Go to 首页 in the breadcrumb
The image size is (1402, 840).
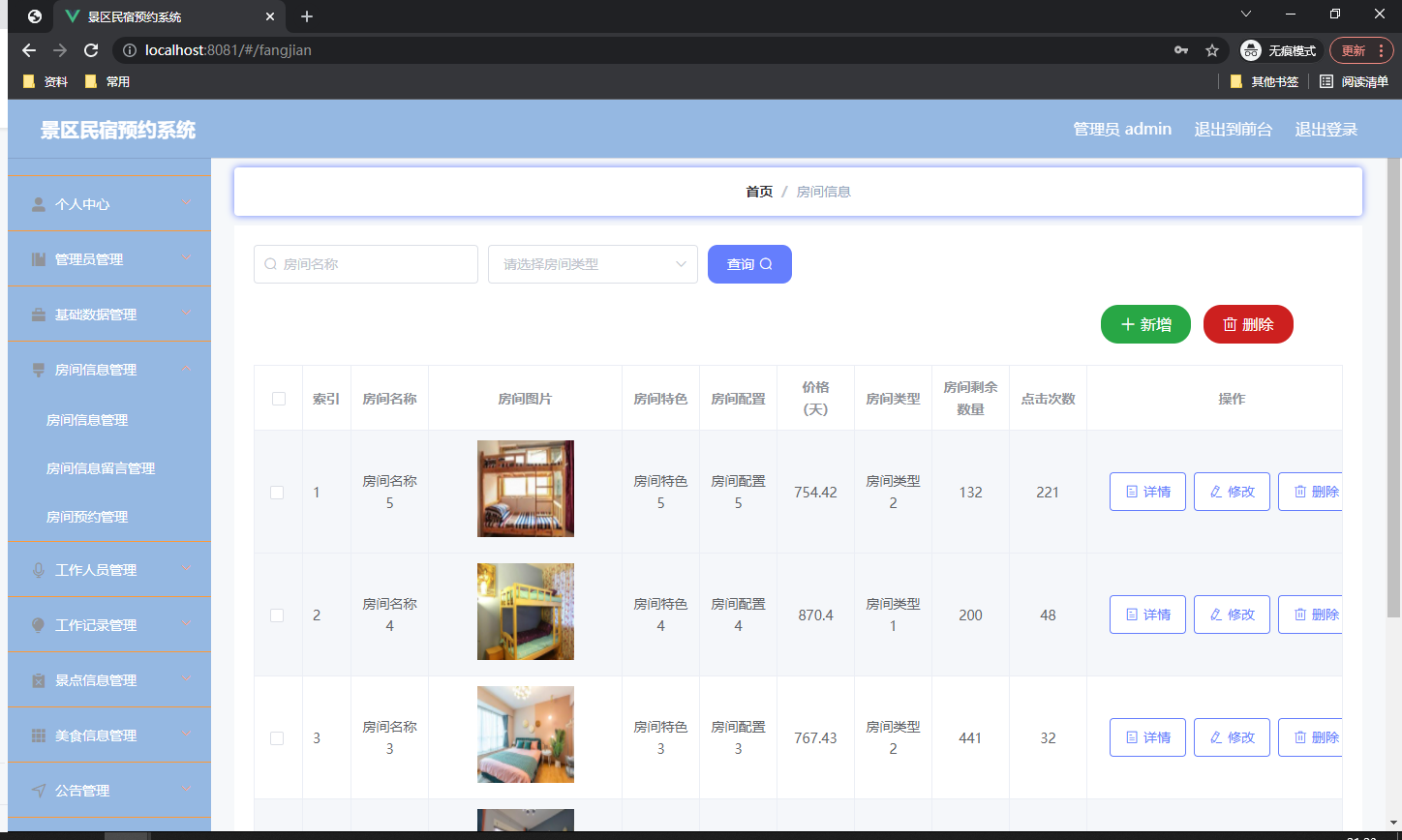759,192
